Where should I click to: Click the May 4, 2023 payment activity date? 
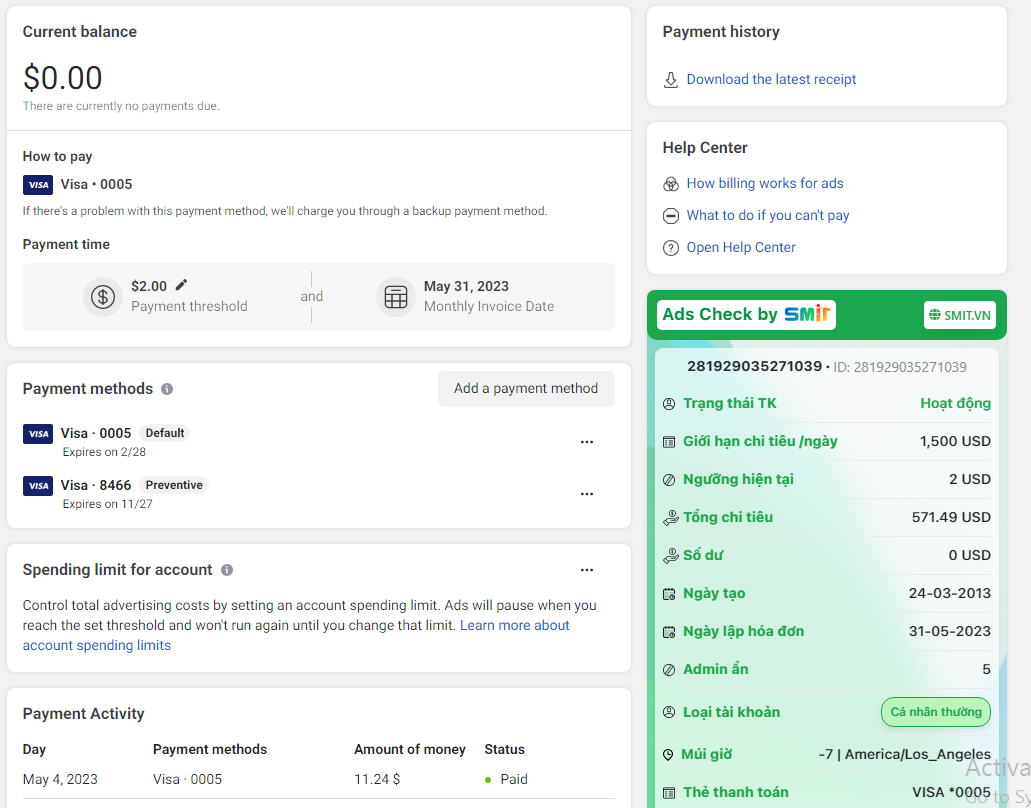(x=60, y=780)
